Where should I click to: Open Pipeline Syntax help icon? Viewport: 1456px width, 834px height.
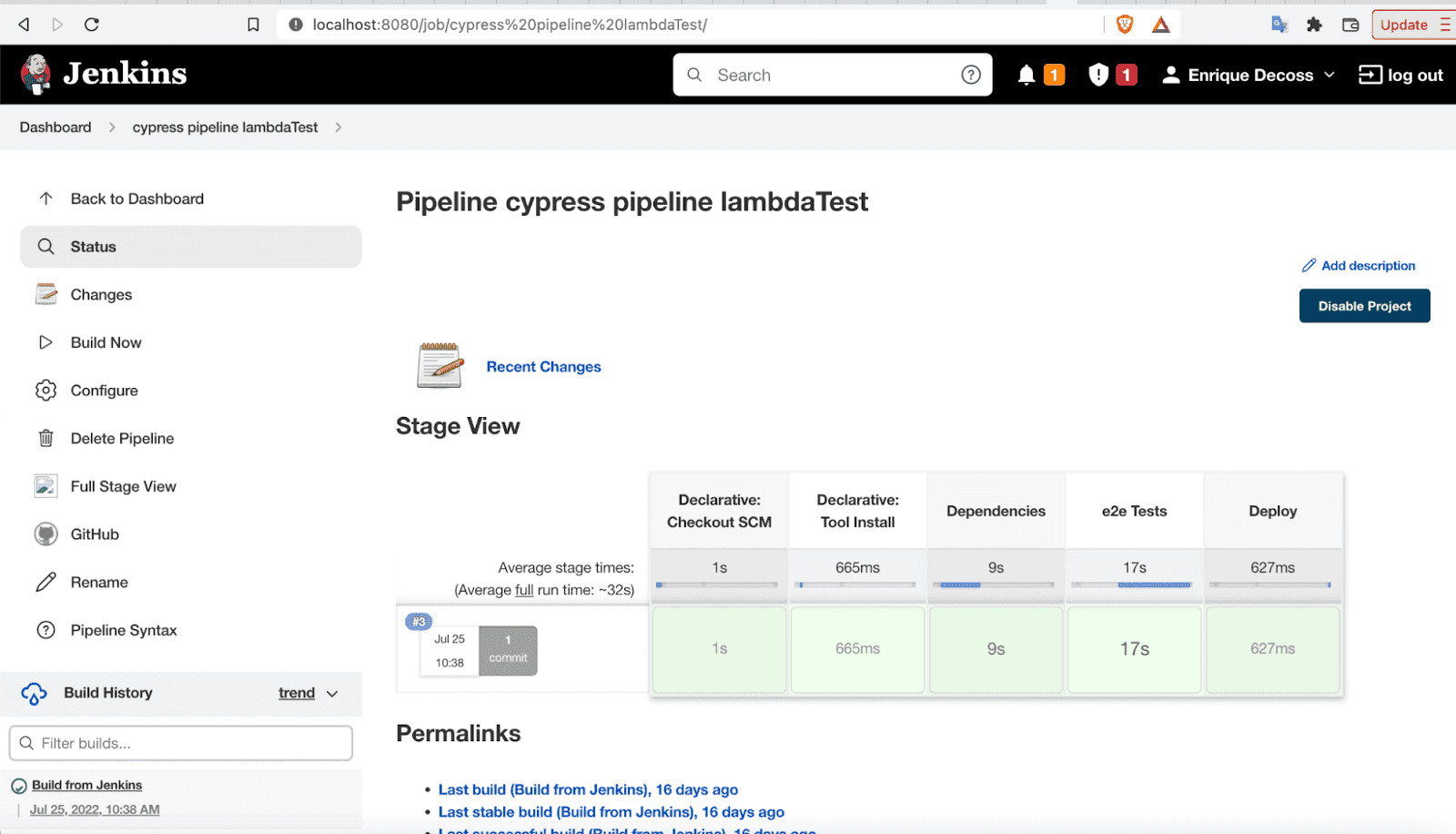click(x=45, y=629)
